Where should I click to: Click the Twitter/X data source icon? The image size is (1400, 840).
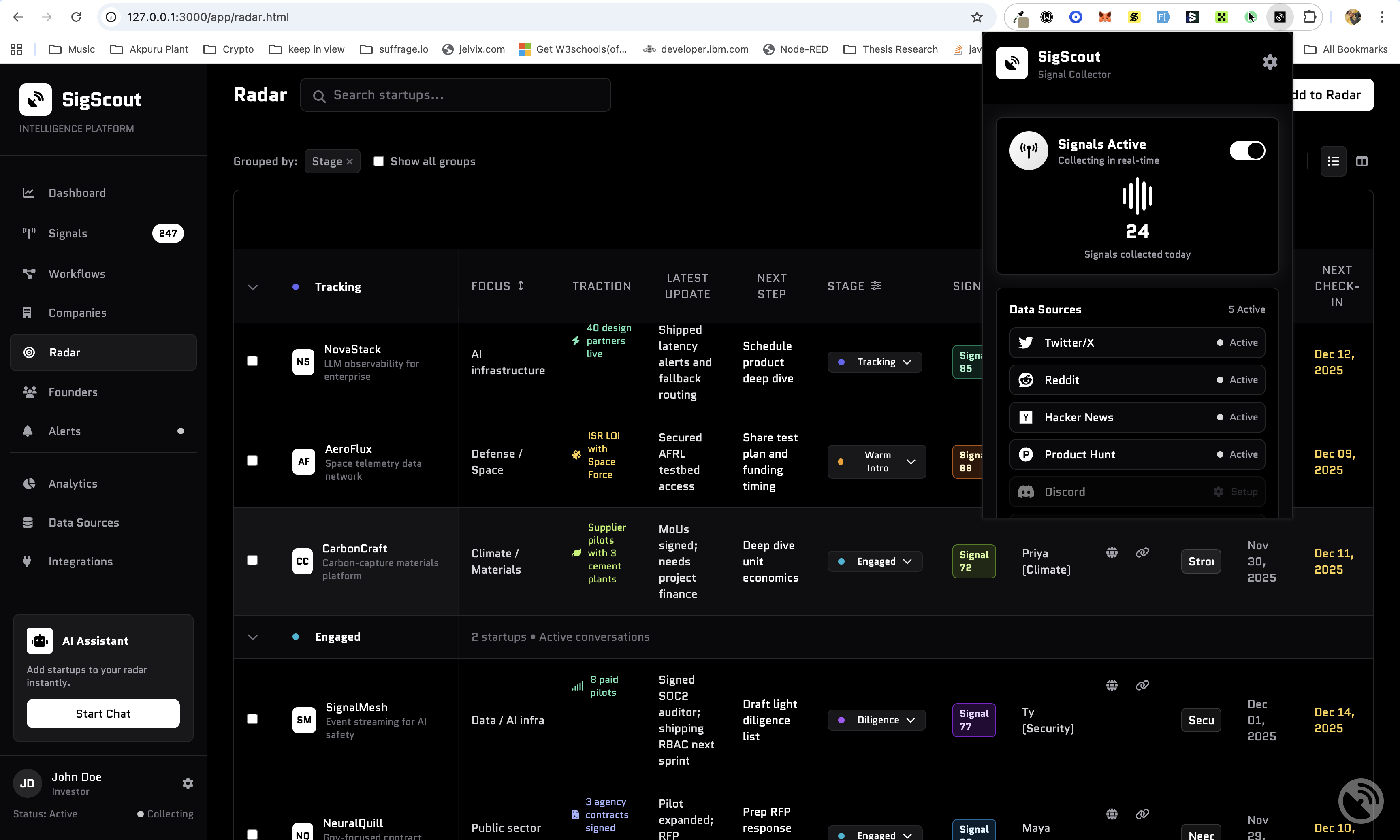tap(1027, 343)
